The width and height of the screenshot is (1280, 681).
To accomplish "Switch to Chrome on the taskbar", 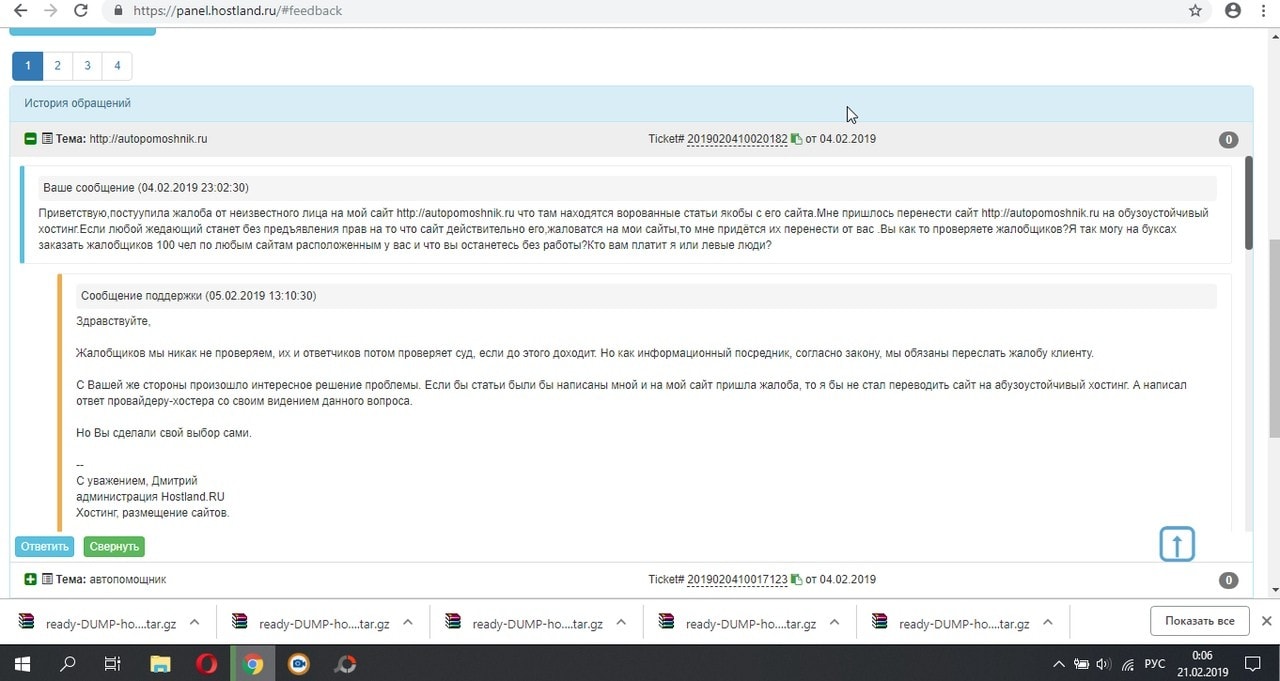I will click(x=254, y=663).
